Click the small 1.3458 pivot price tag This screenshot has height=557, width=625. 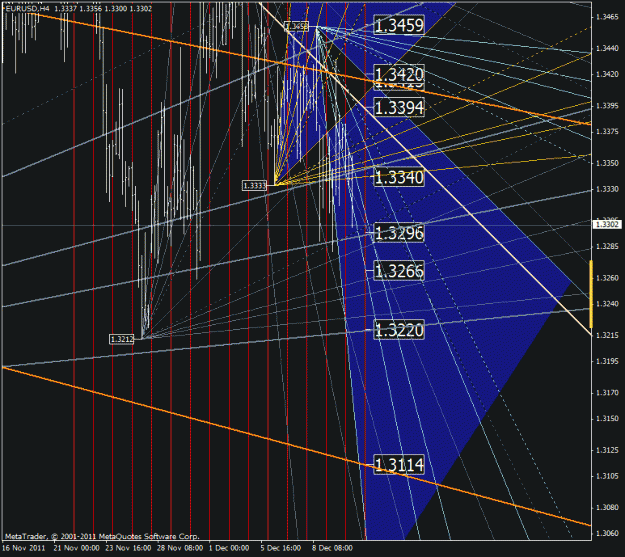click(296, 26)
